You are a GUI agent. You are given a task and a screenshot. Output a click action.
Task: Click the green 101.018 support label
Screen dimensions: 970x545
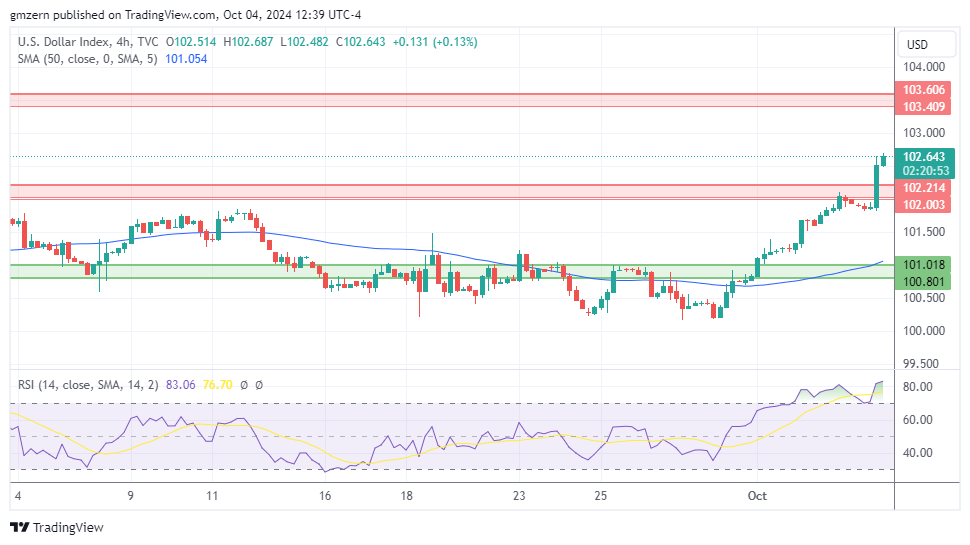(924, 265)
